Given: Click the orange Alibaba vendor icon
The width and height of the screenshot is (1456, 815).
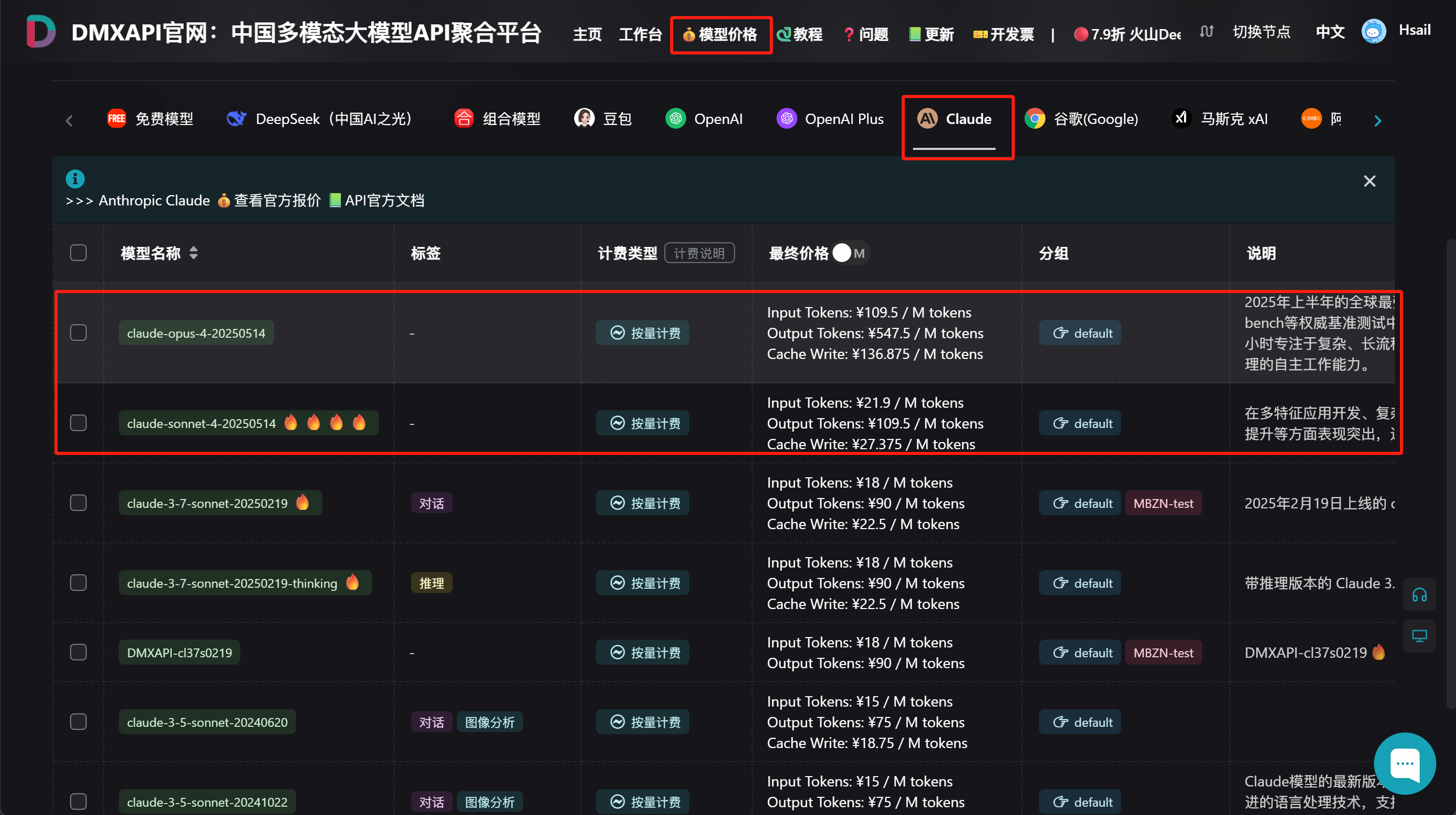Looking at the screenshot, I should coord(1311,119).
